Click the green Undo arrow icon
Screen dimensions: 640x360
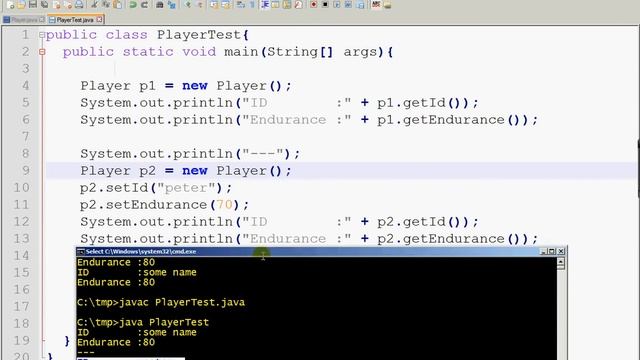(133, 4)
